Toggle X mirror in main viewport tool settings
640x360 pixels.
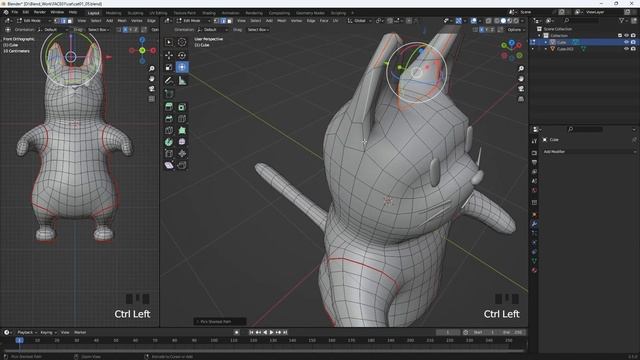click(482, 30)
